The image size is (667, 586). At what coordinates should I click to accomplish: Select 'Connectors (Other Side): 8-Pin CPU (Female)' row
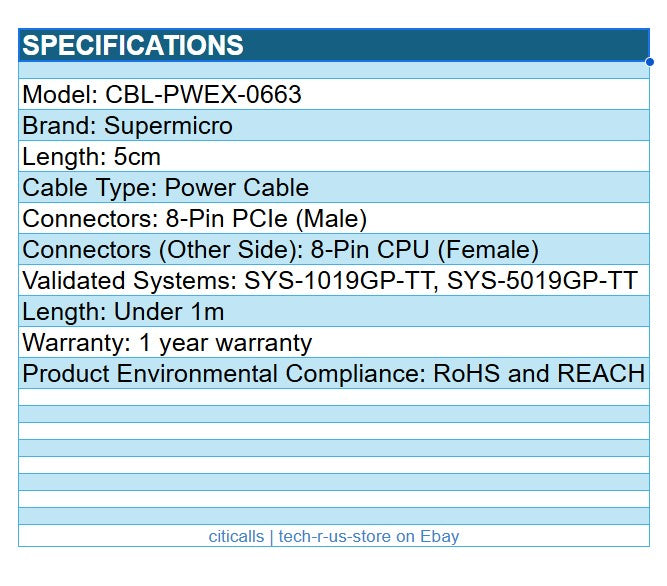click(334, 249)
